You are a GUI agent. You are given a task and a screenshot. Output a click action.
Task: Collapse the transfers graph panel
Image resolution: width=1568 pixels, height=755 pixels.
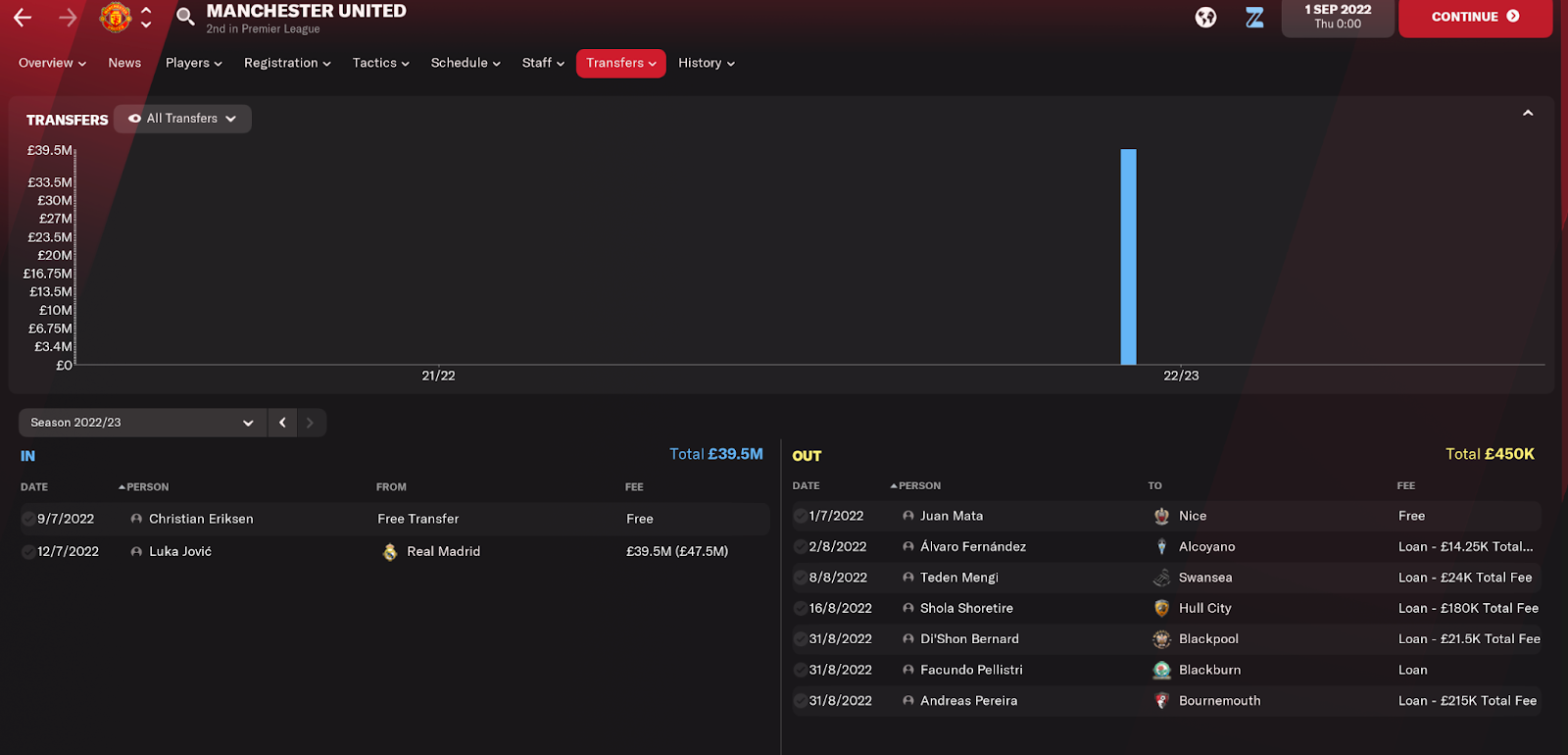coord(1528,114)
